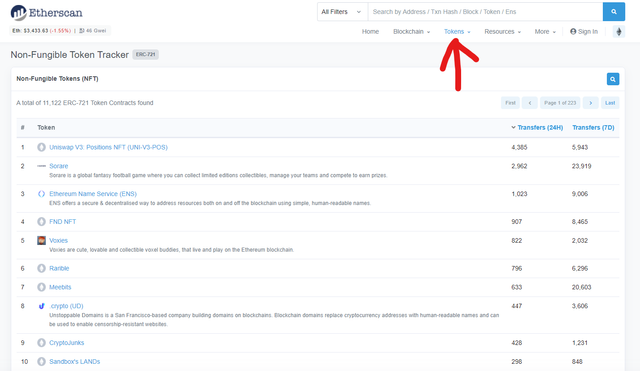Click the 20,603 transfers value
The height and width of the screenshot is (371, 640).
[581, 287]
